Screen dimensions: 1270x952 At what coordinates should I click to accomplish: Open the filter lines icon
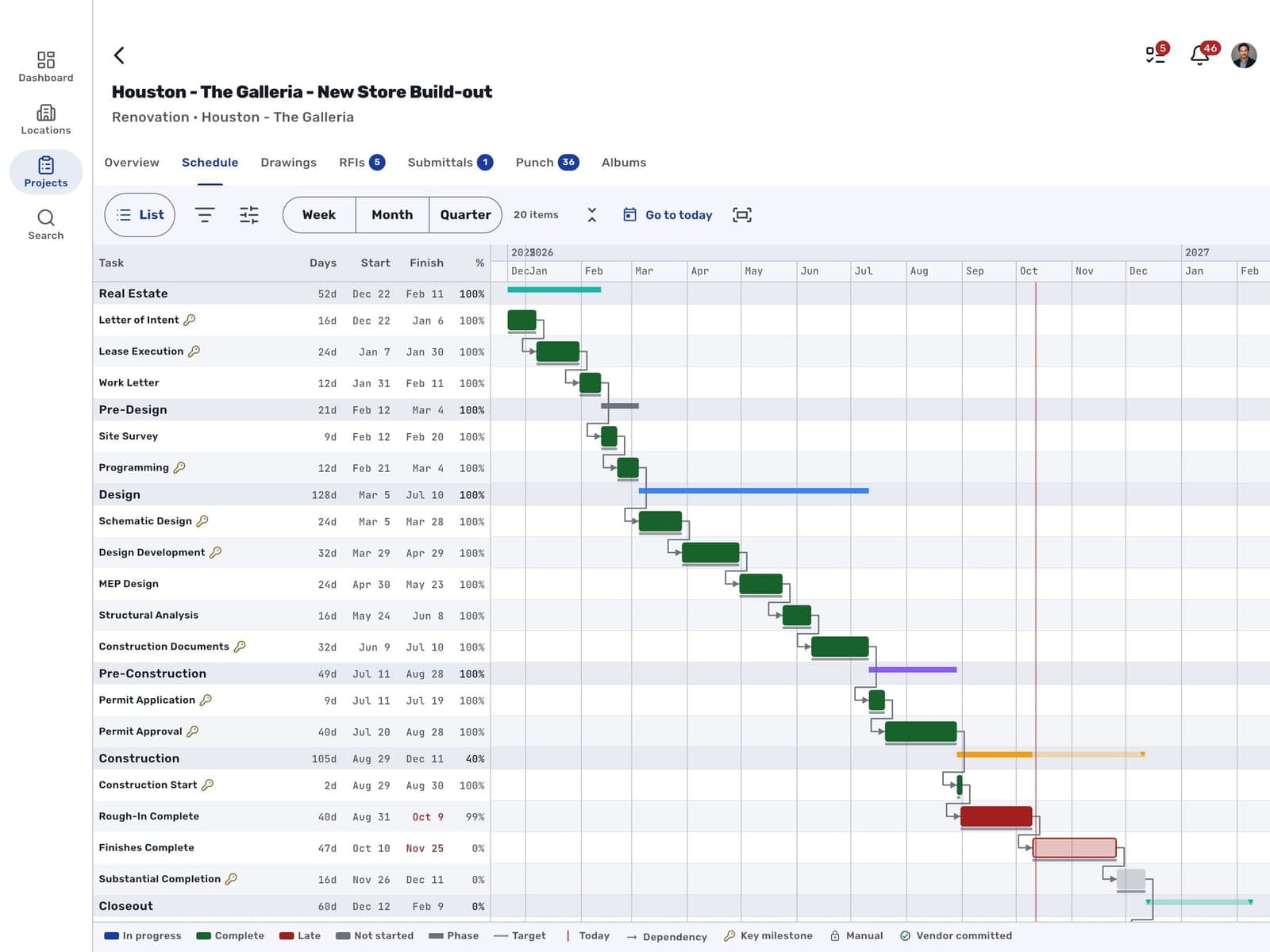(x=205, y=215)
